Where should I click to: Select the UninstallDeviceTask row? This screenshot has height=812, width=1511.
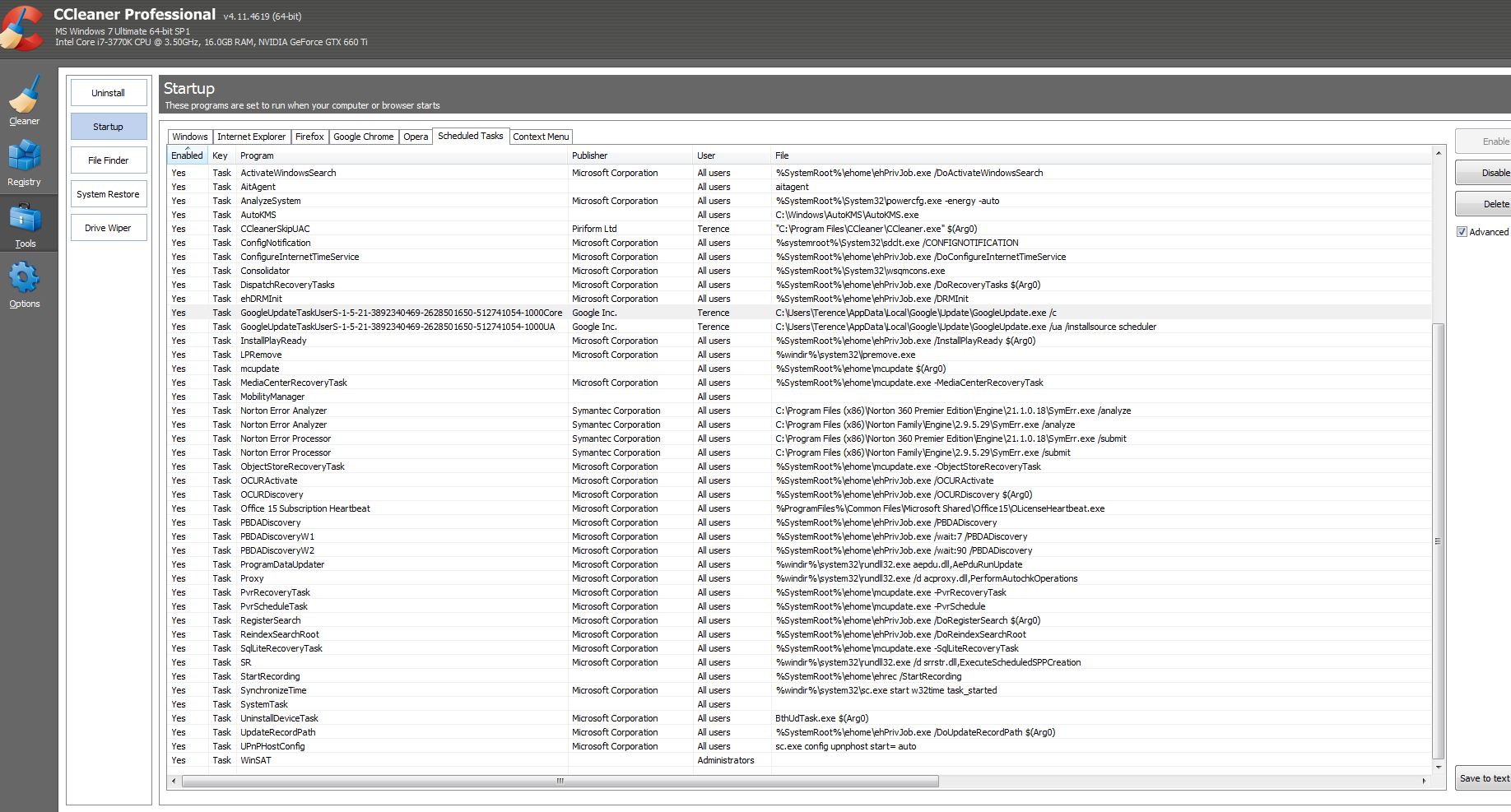tap(799, 718)
